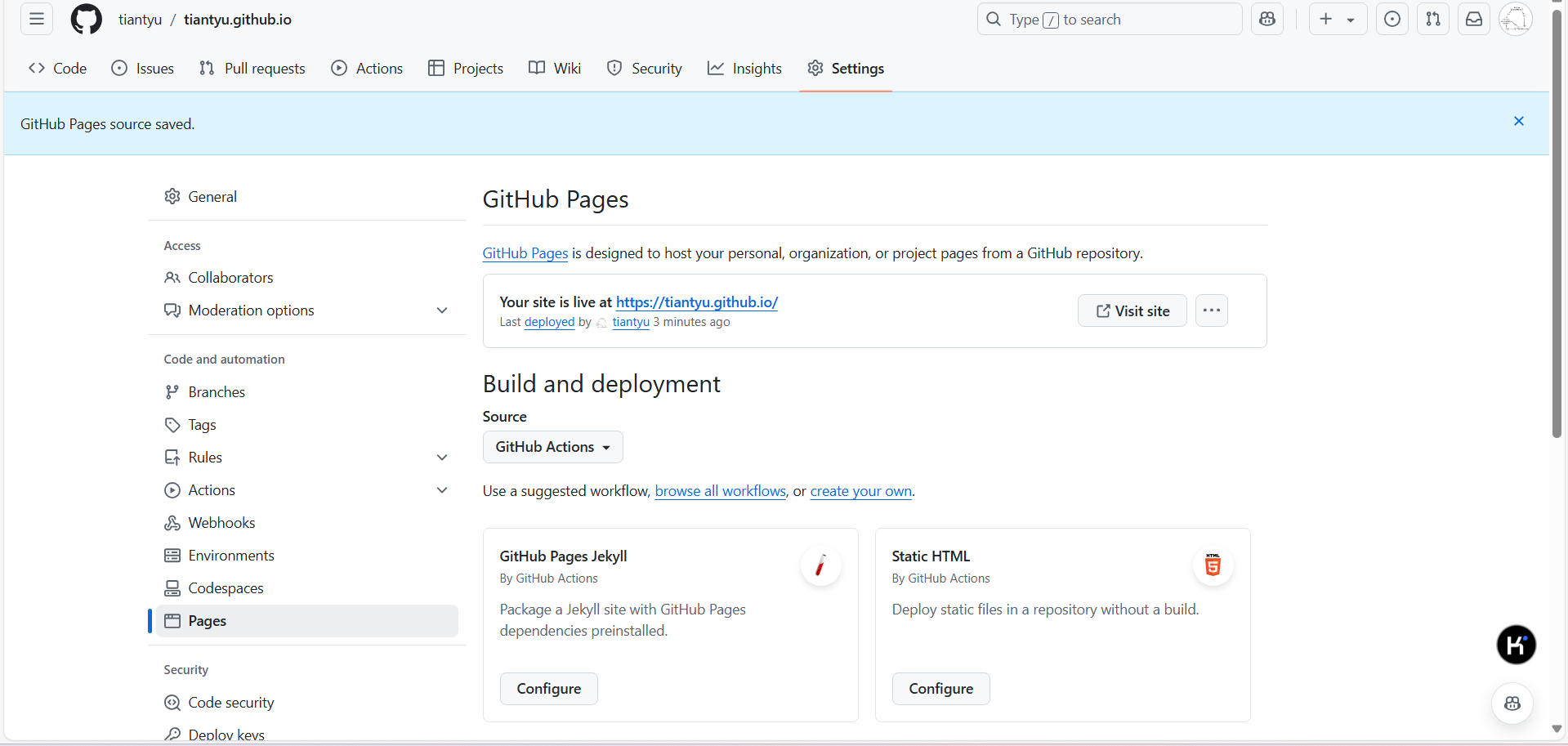The width and height of the screenshot is (1568, 746).
Task: Expand the Rules section in sidebar
Action: 441,458
